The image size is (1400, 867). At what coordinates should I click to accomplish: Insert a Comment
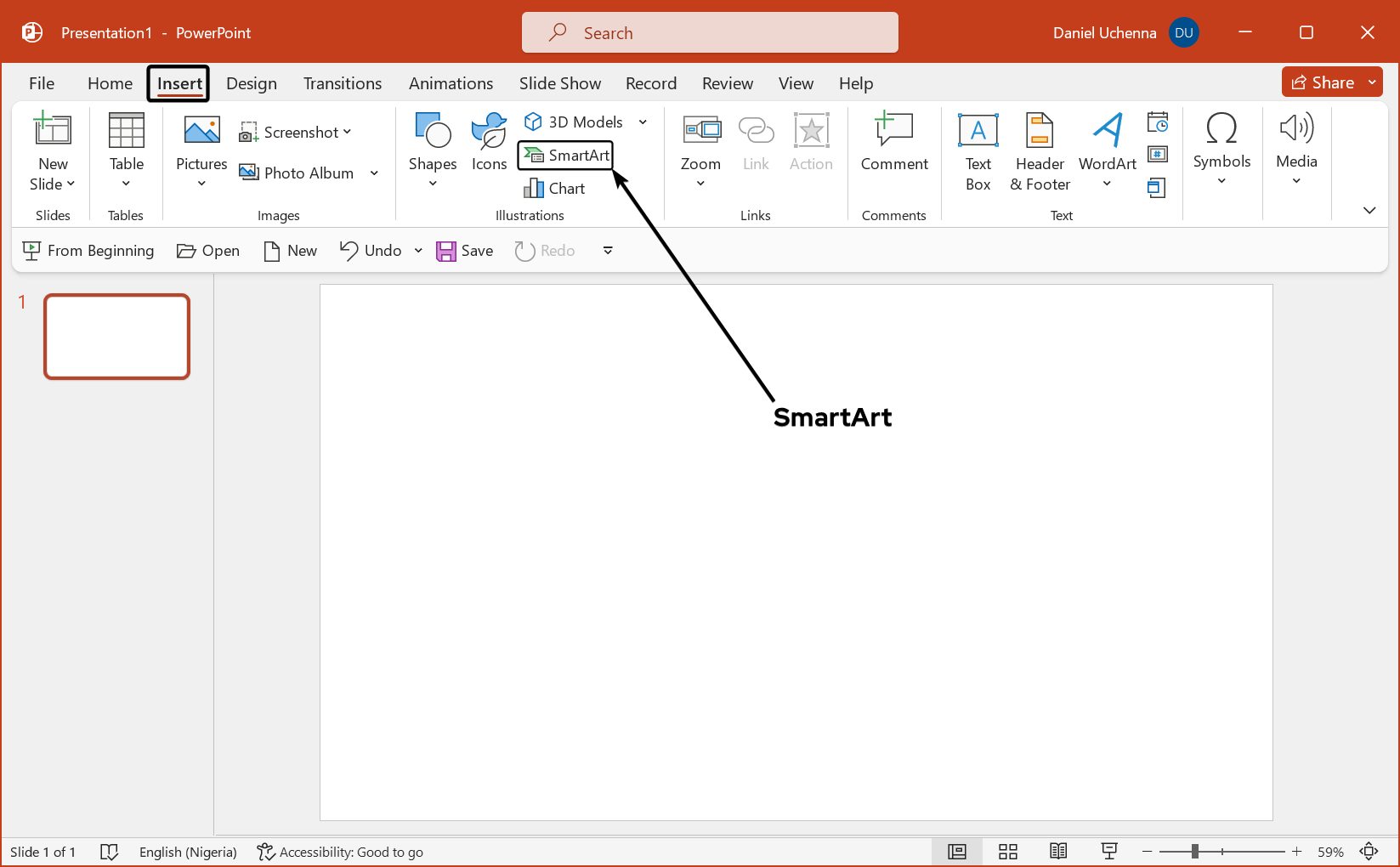coord(893,144)
